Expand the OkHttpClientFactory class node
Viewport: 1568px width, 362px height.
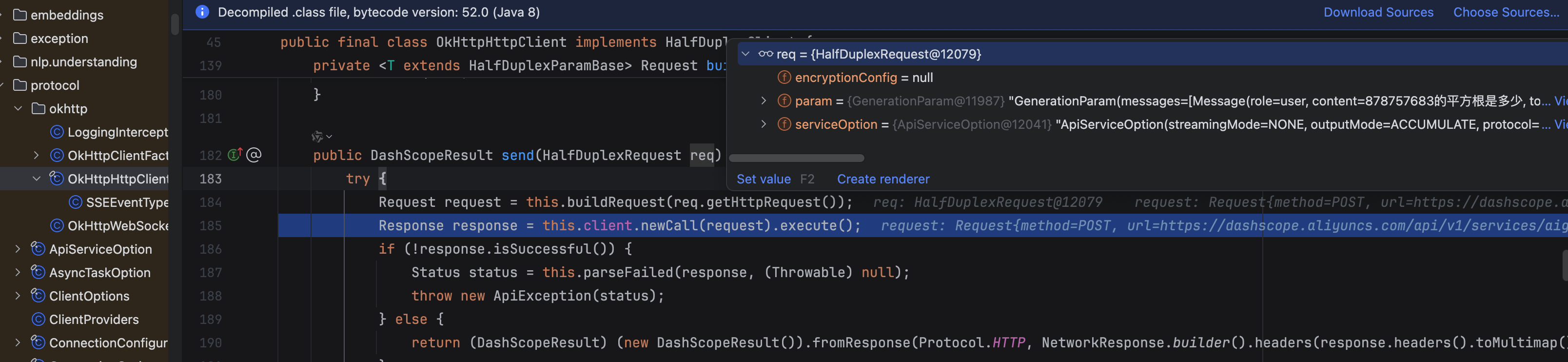click(x=37, y=156)
